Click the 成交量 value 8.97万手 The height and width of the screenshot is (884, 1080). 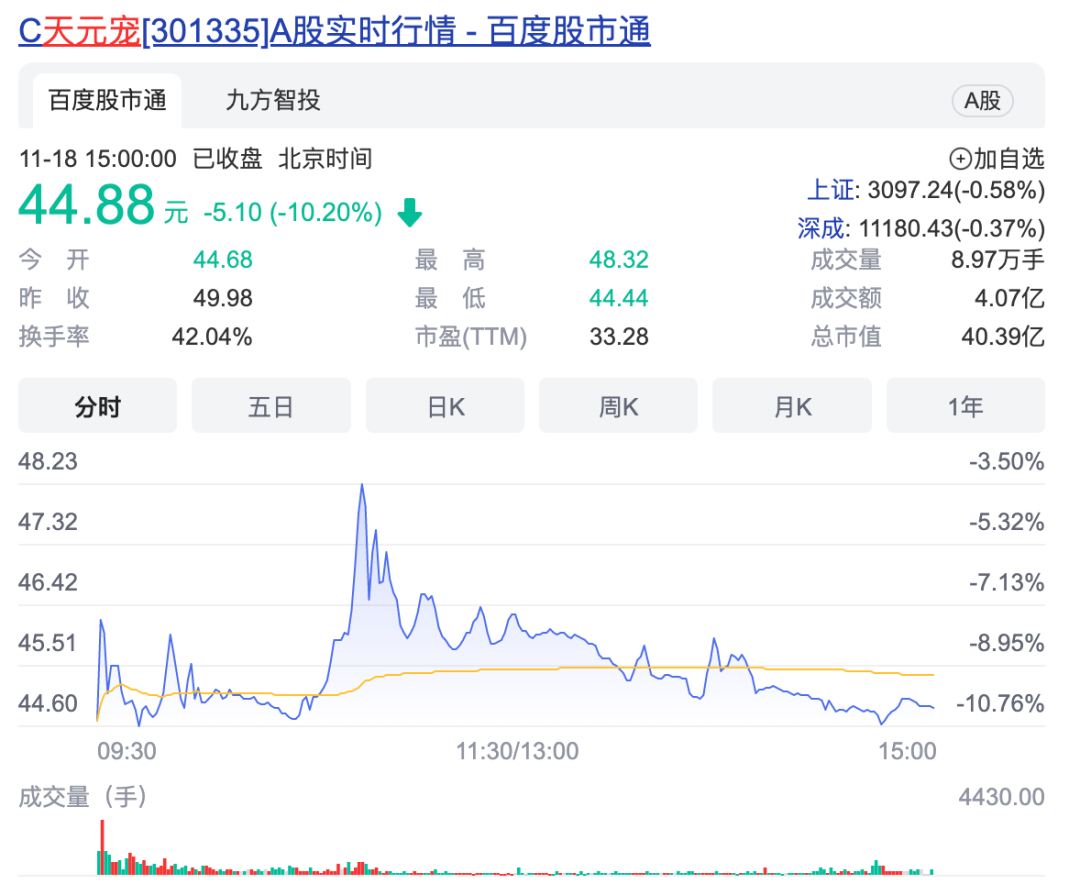pos(998,260)
